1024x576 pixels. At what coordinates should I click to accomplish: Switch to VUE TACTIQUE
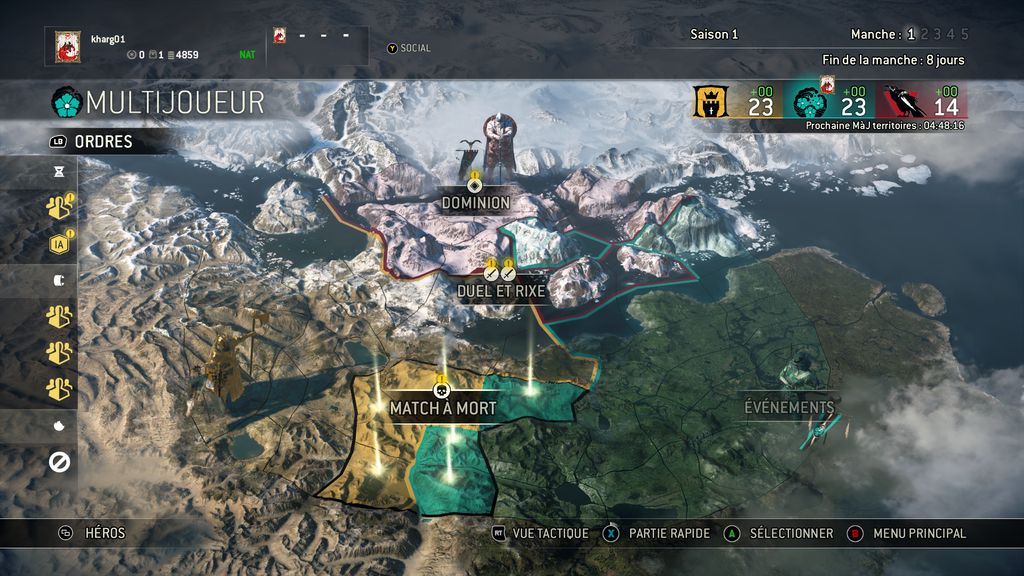[550, 534]
